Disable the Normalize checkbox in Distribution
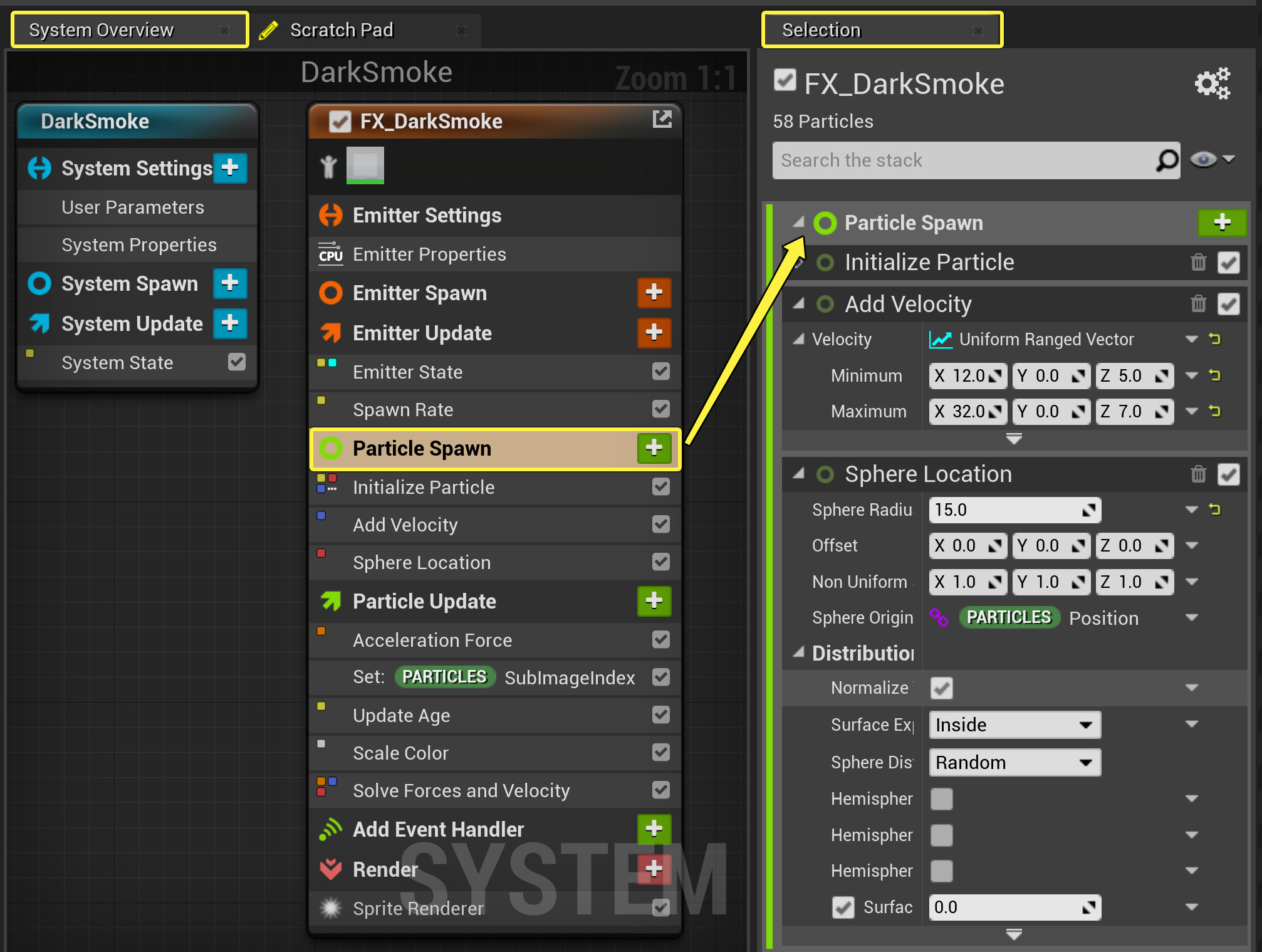Screen dimensions: 1262x952 coord(941,688)
